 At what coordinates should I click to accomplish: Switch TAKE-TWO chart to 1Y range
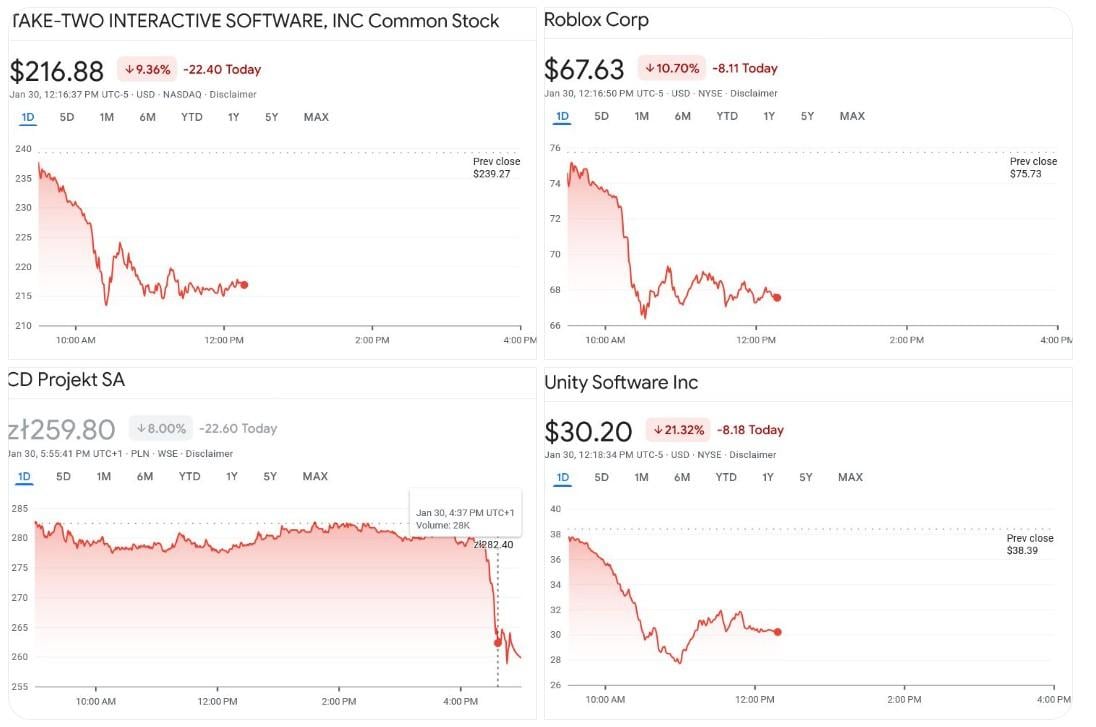233,117
